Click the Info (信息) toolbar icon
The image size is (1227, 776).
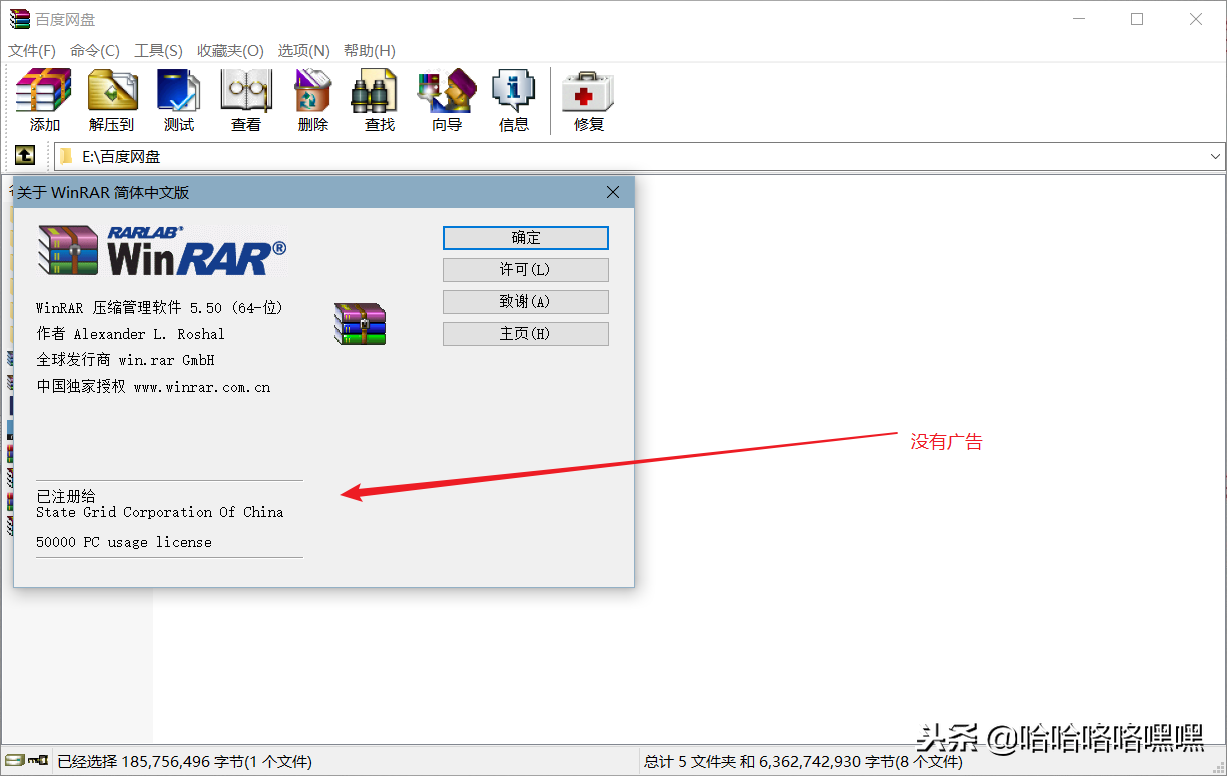[513, 100]
